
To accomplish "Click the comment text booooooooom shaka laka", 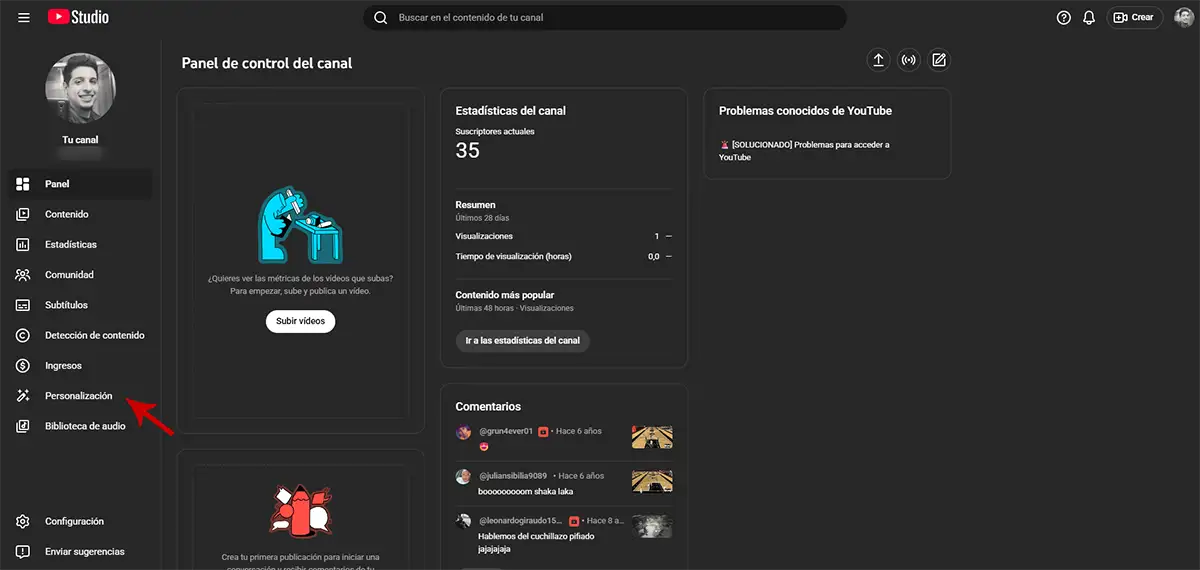I will pyautogui.click(x=526, y=491).
